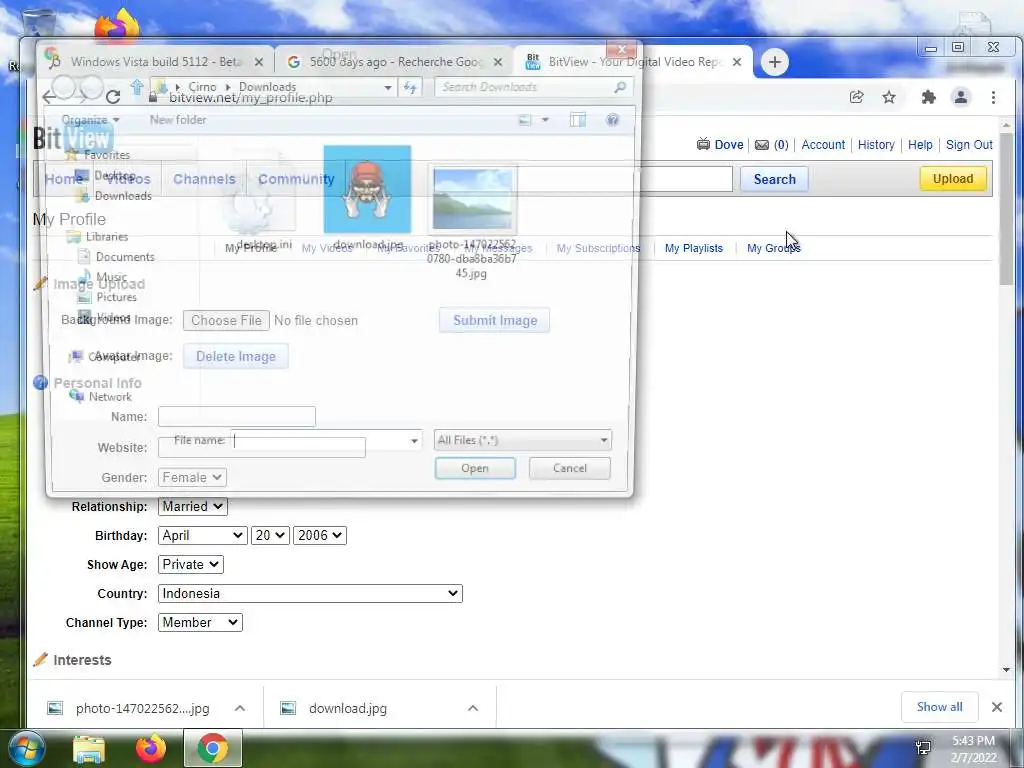Select the desktop.ini file icon
Viewport: 1024px width, 768px height.
point(259,193)
